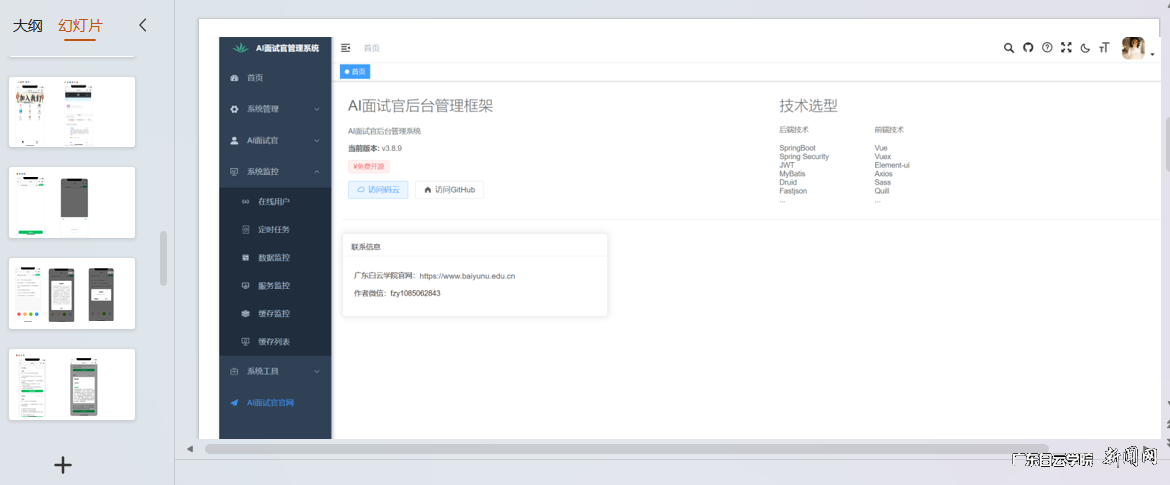Screen dimensions: 1170x485
Task: Select 在线用户 in the sidebar menu
Action: coord(273,202)
